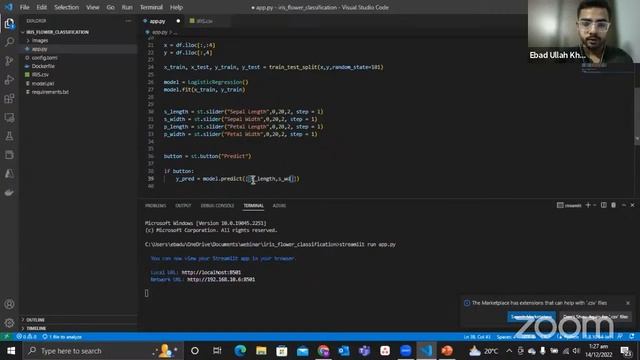640x360 pixels.
Task: Click Search Marketplace button in notification
Action: (x=531, y=316)
